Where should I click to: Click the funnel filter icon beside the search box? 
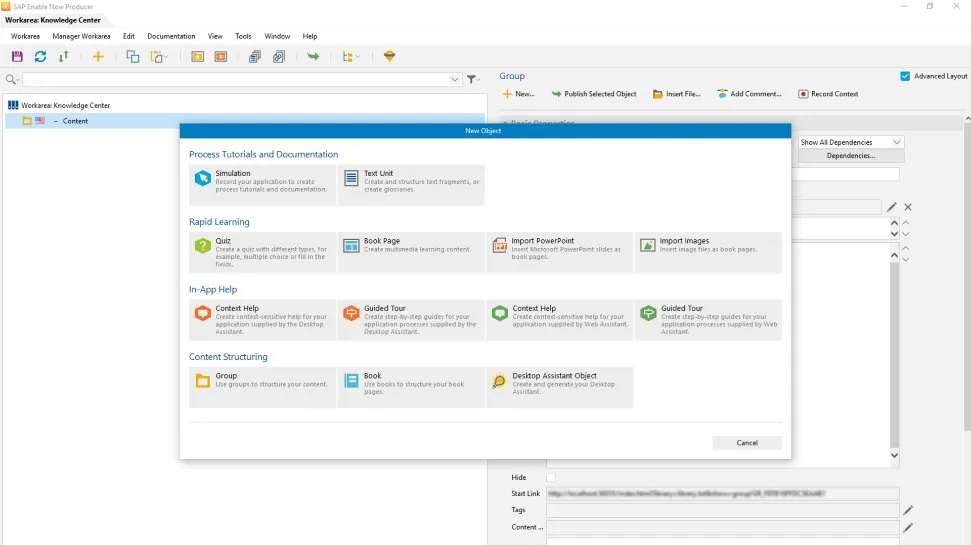tap(472, 79)
